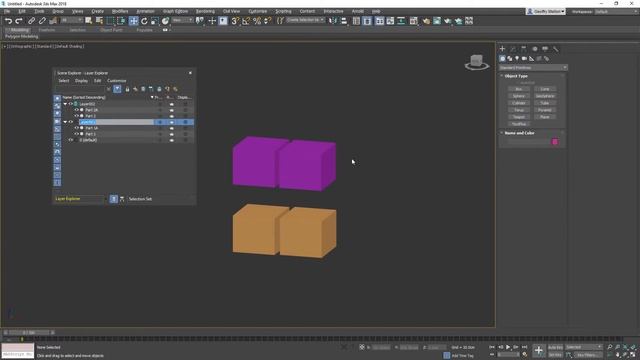Toggle the Window/Crossing selection icon
Image resolution: width=640 pixels, height=360 pixels.
pyautogui.click(x=122, y=21)
